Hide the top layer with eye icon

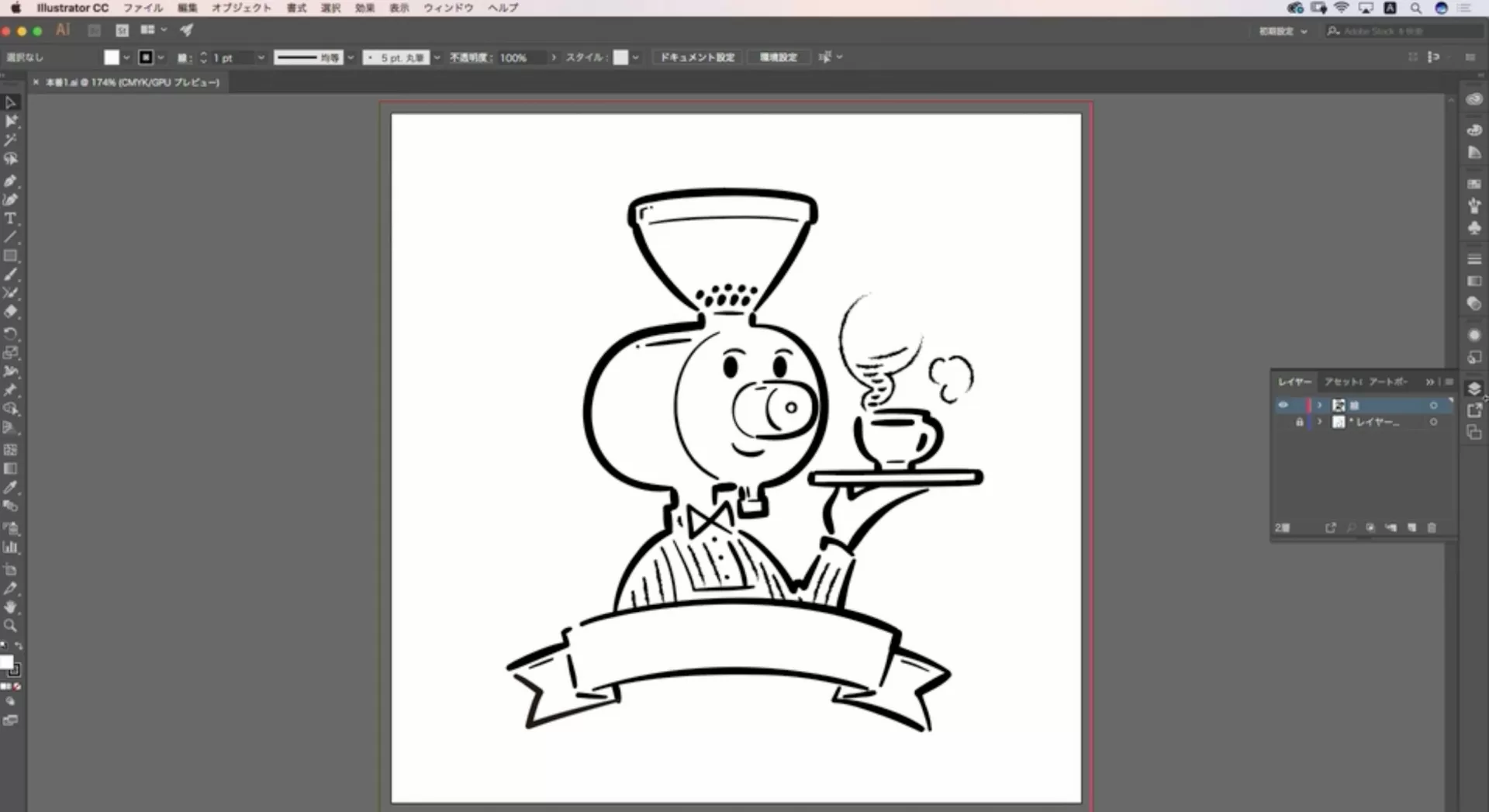(x=1283, y=405)
